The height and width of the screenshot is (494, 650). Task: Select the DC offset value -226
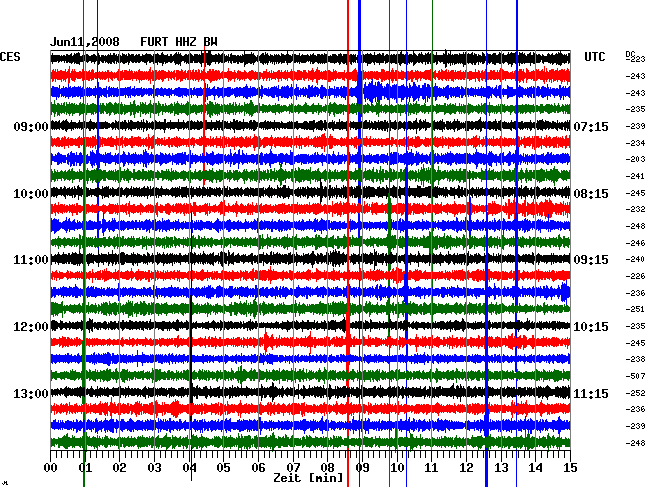(x=635, y=276)
